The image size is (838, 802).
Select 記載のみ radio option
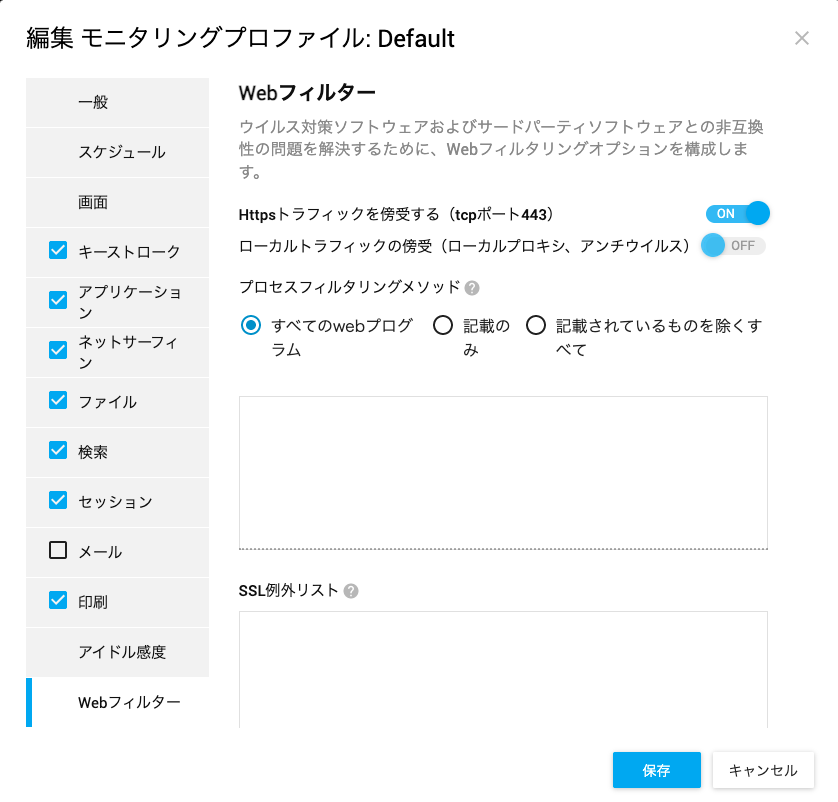tap(443, 325)
